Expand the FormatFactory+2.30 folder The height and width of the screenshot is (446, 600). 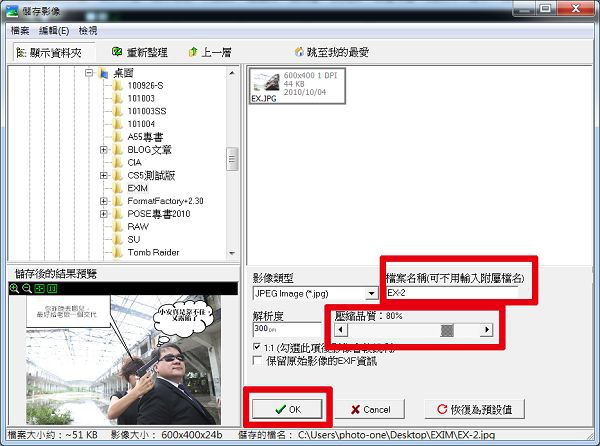pyautogui.click(x=103, y=201)
